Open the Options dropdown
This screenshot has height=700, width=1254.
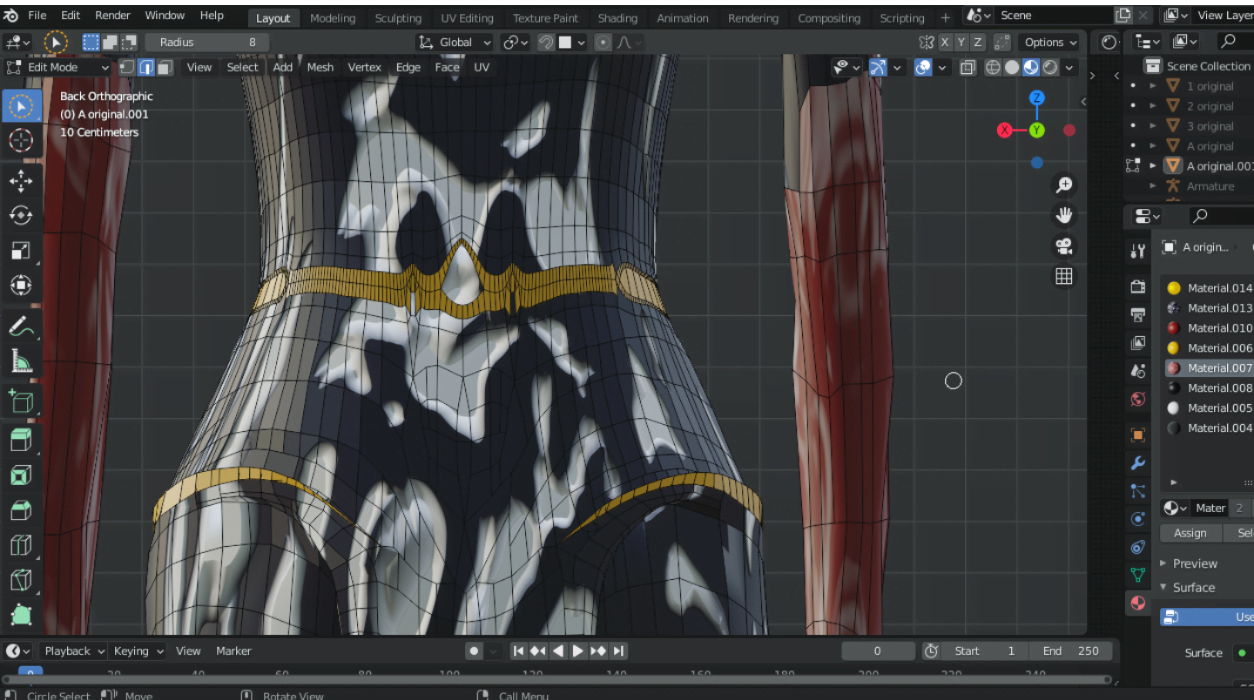(1050, 42)
